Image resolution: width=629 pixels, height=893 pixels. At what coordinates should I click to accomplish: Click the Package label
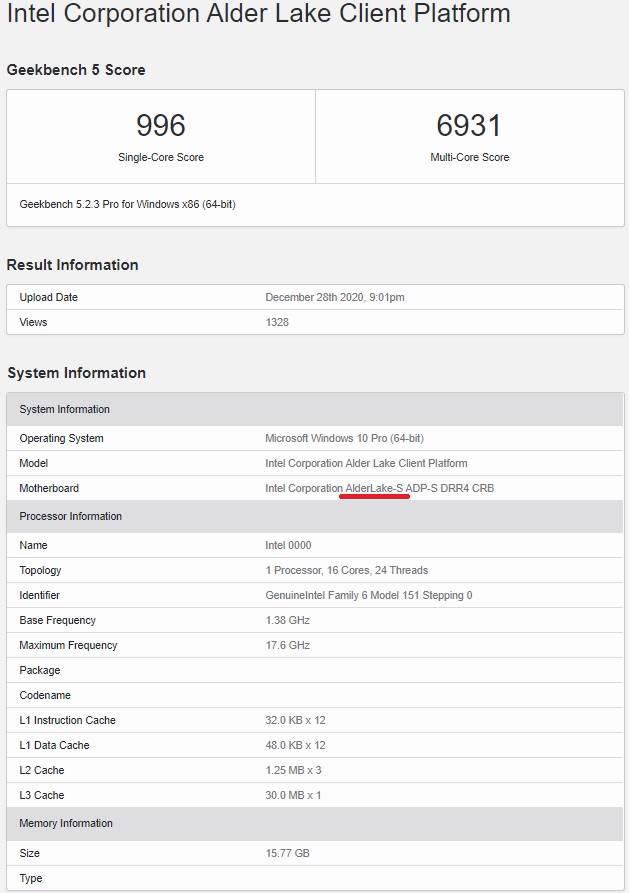40,671
